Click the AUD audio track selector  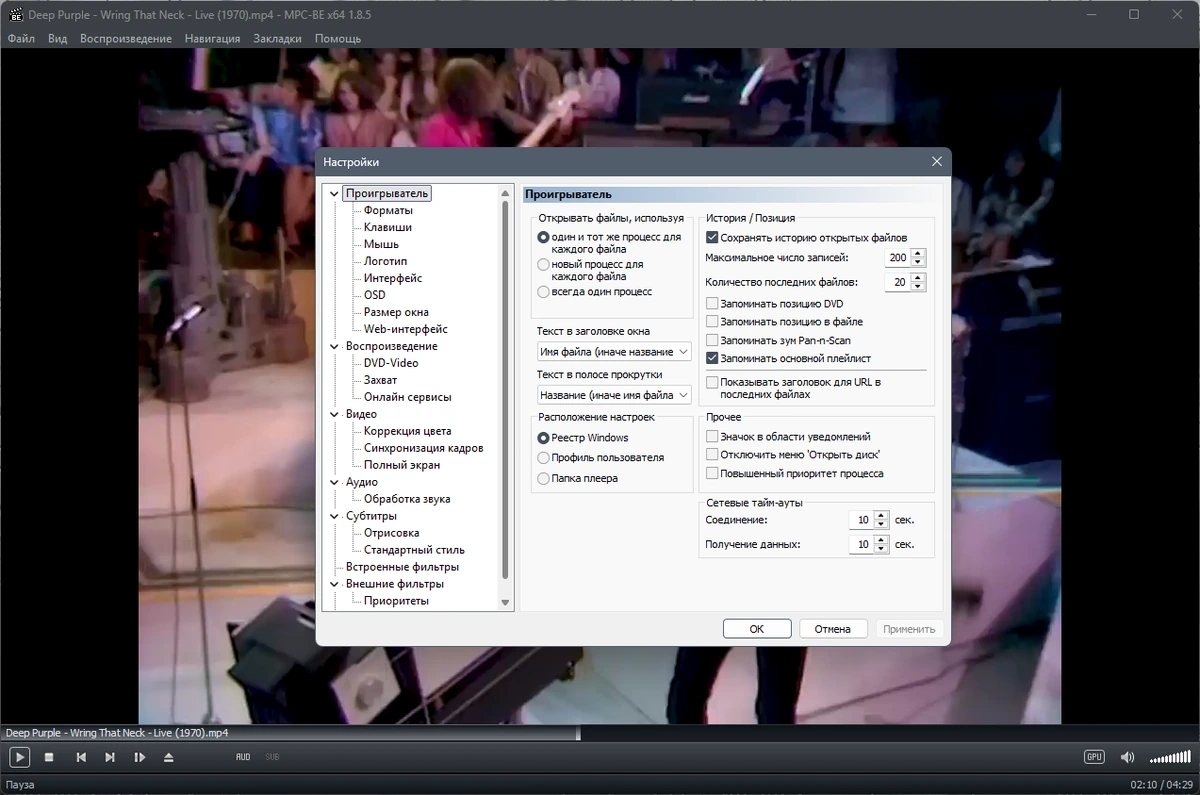243,757
